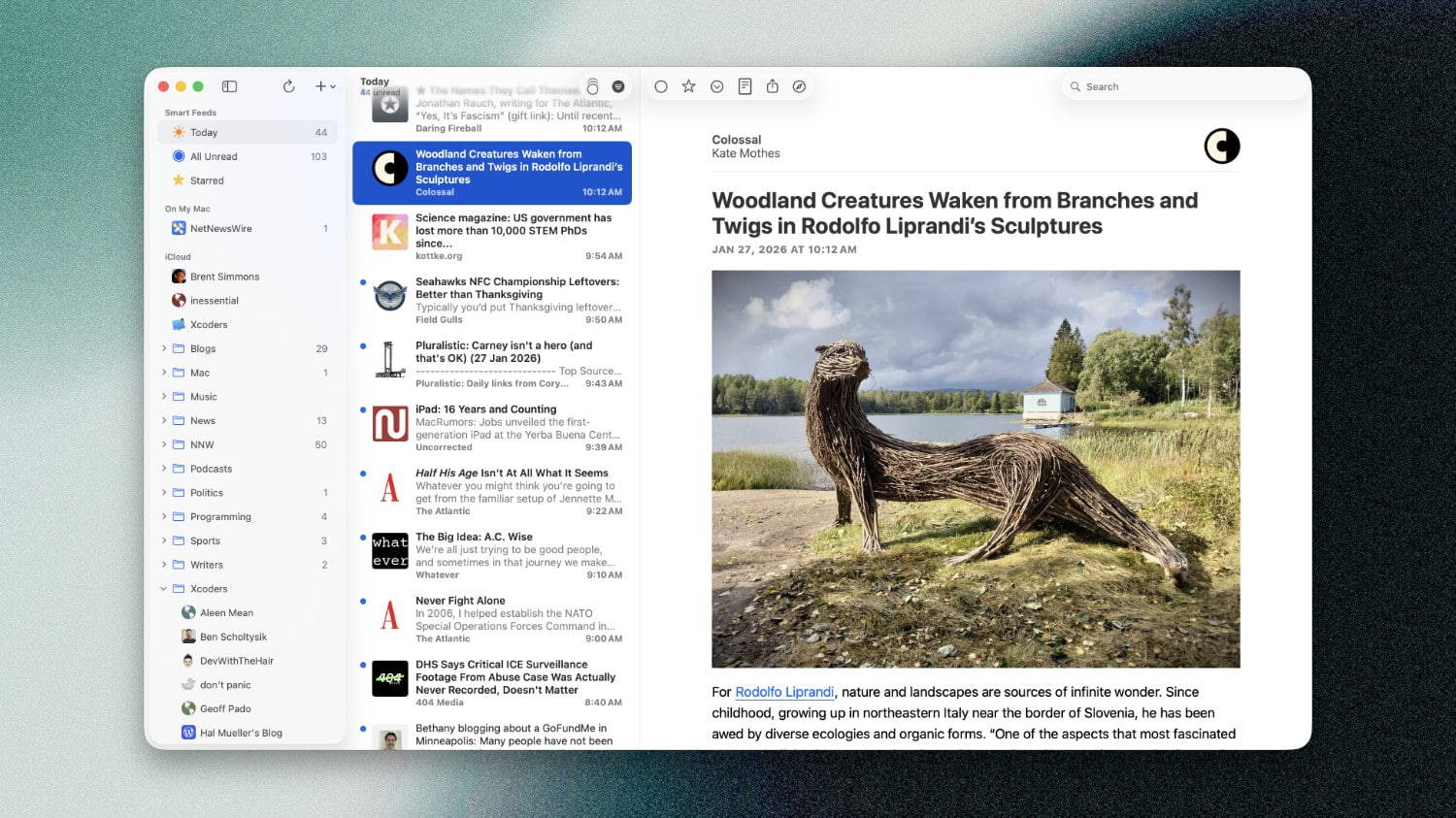Image resolution: width=1456 pixels, height=818 pixels.
Task: Click the Colossal feed logo in article header
Action: (x=1221, y=147)
